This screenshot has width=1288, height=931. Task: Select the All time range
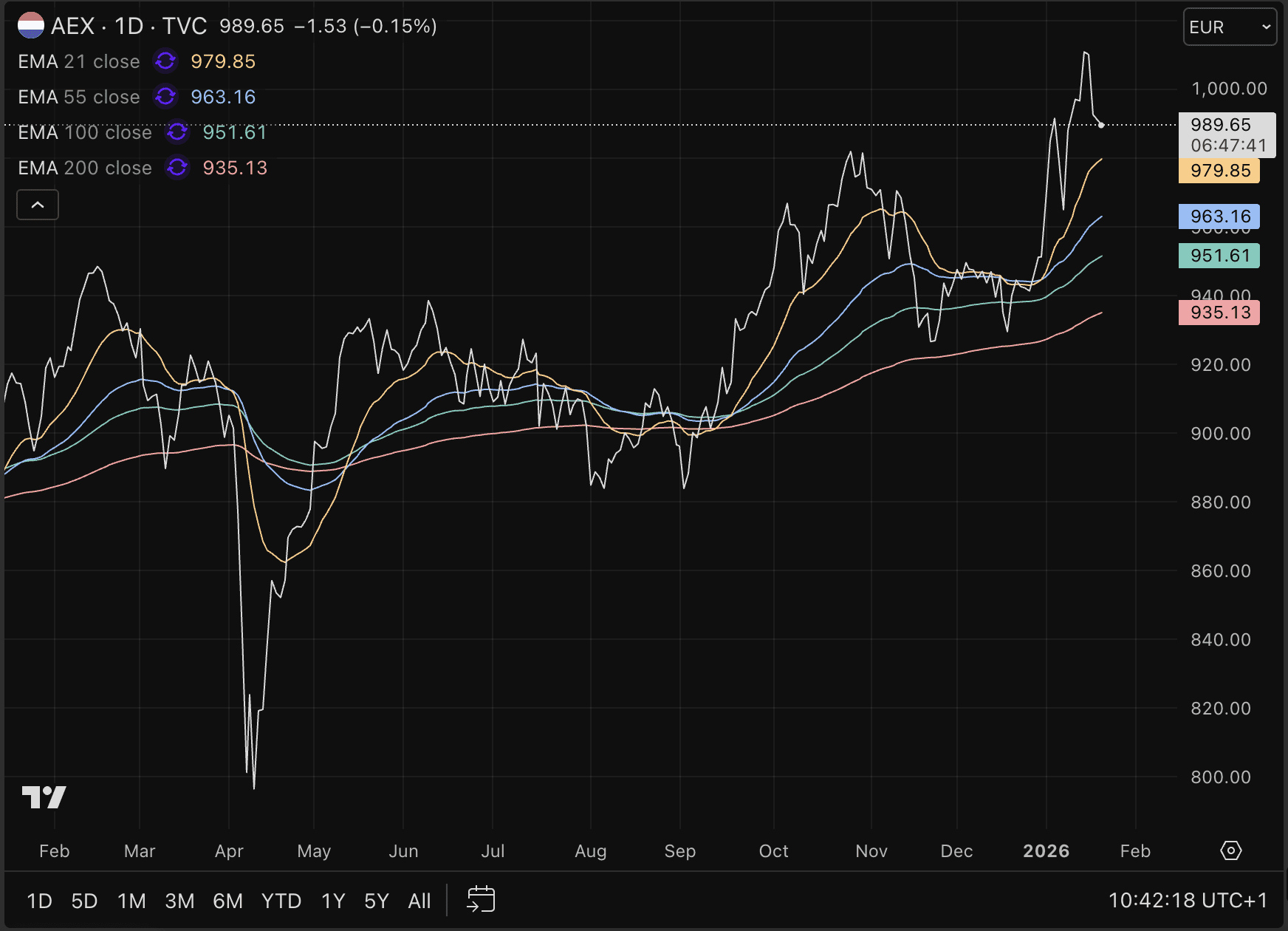[x=419, y=901]
